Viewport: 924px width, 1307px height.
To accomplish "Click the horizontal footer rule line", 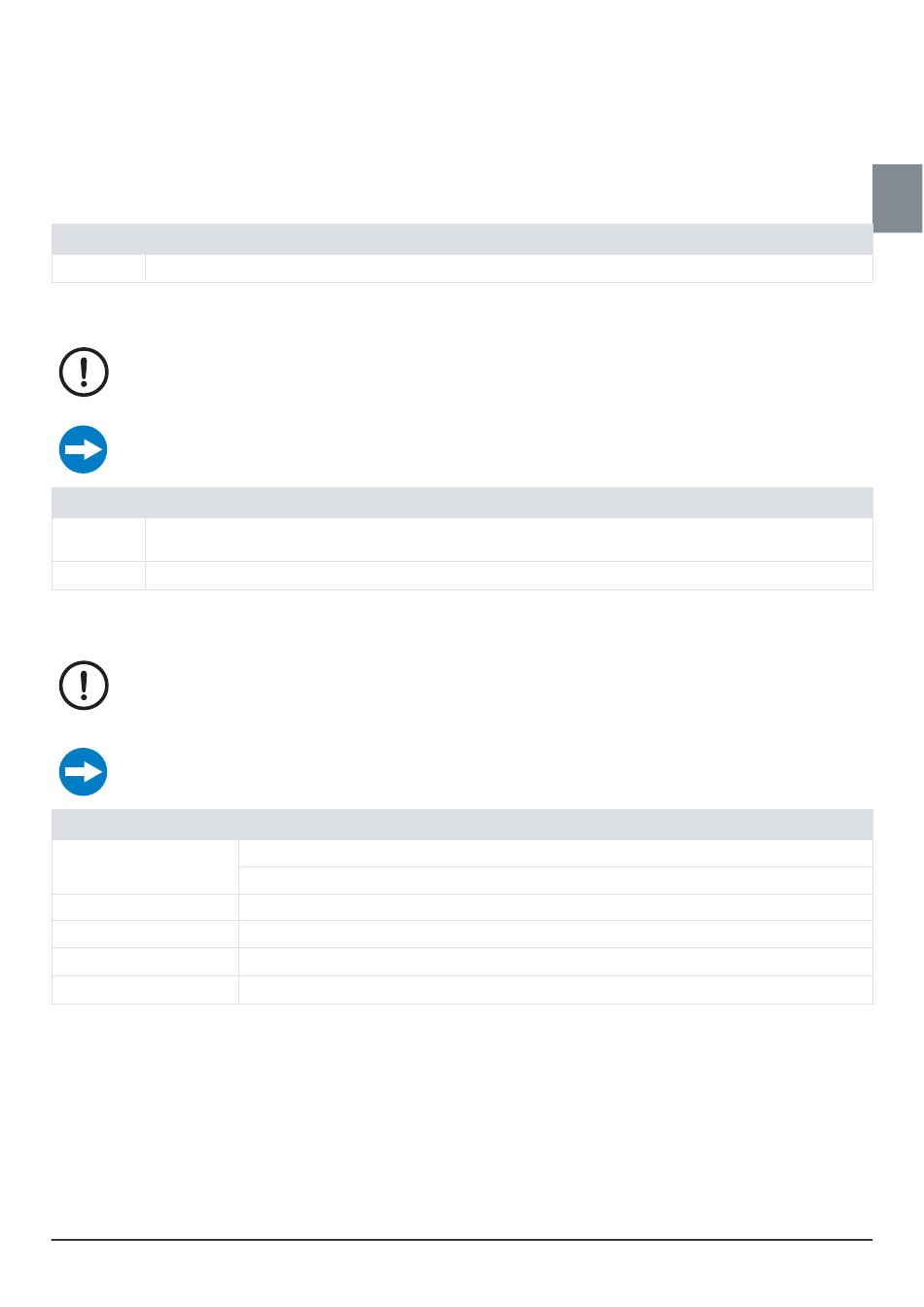I will [462, 1240].
